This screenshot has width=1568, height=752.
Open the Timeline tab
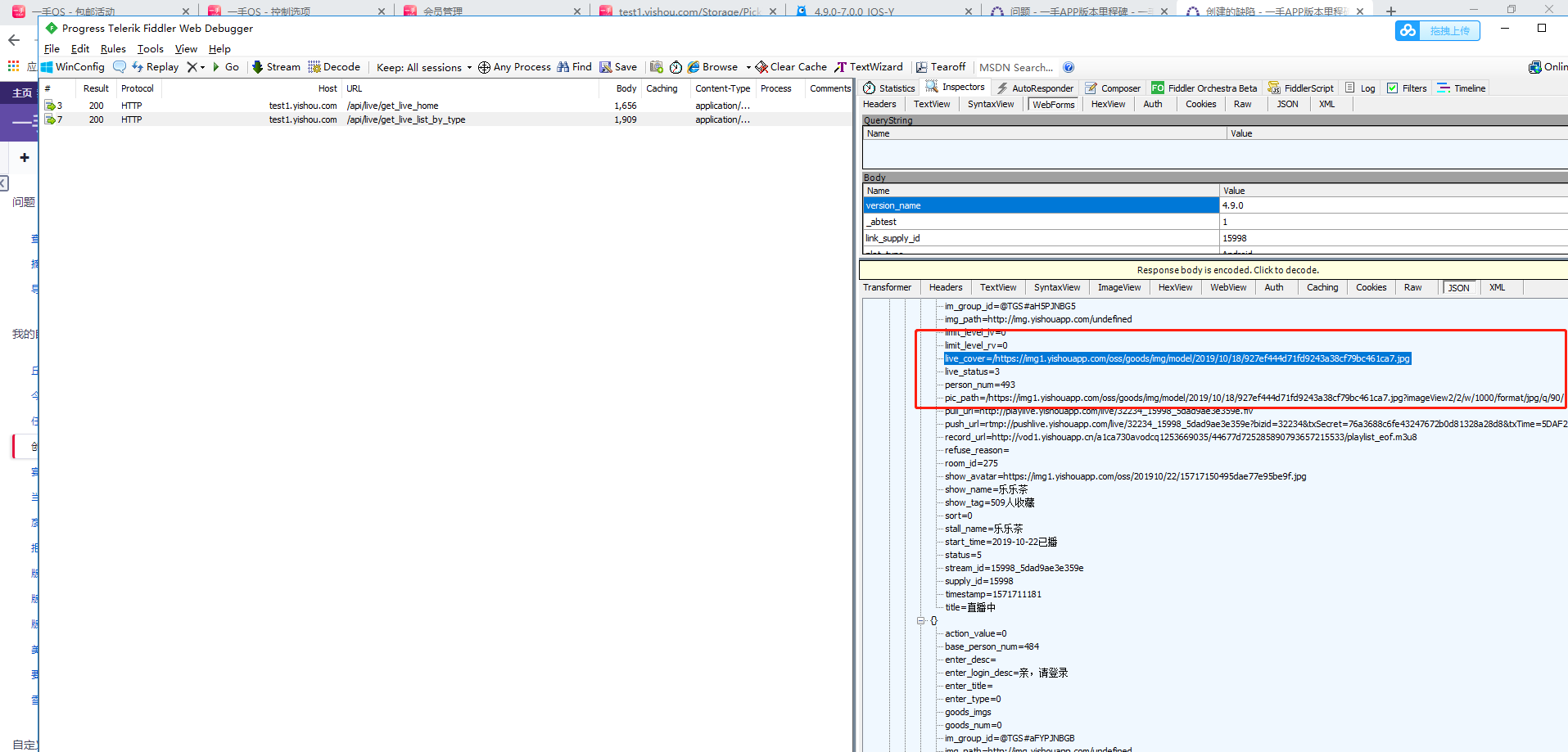click(x=1462, y=88)
